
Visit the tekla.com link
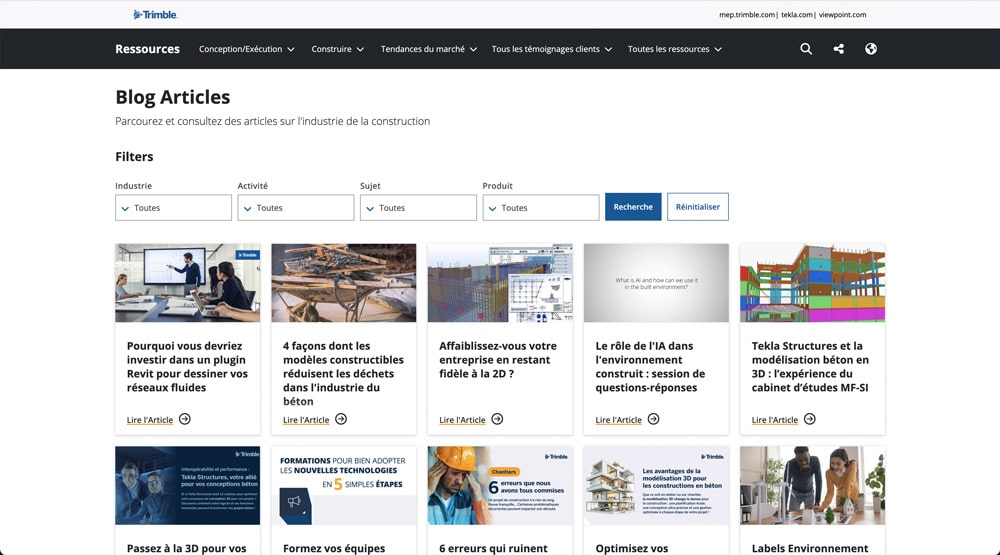click(x=797, y=15)
